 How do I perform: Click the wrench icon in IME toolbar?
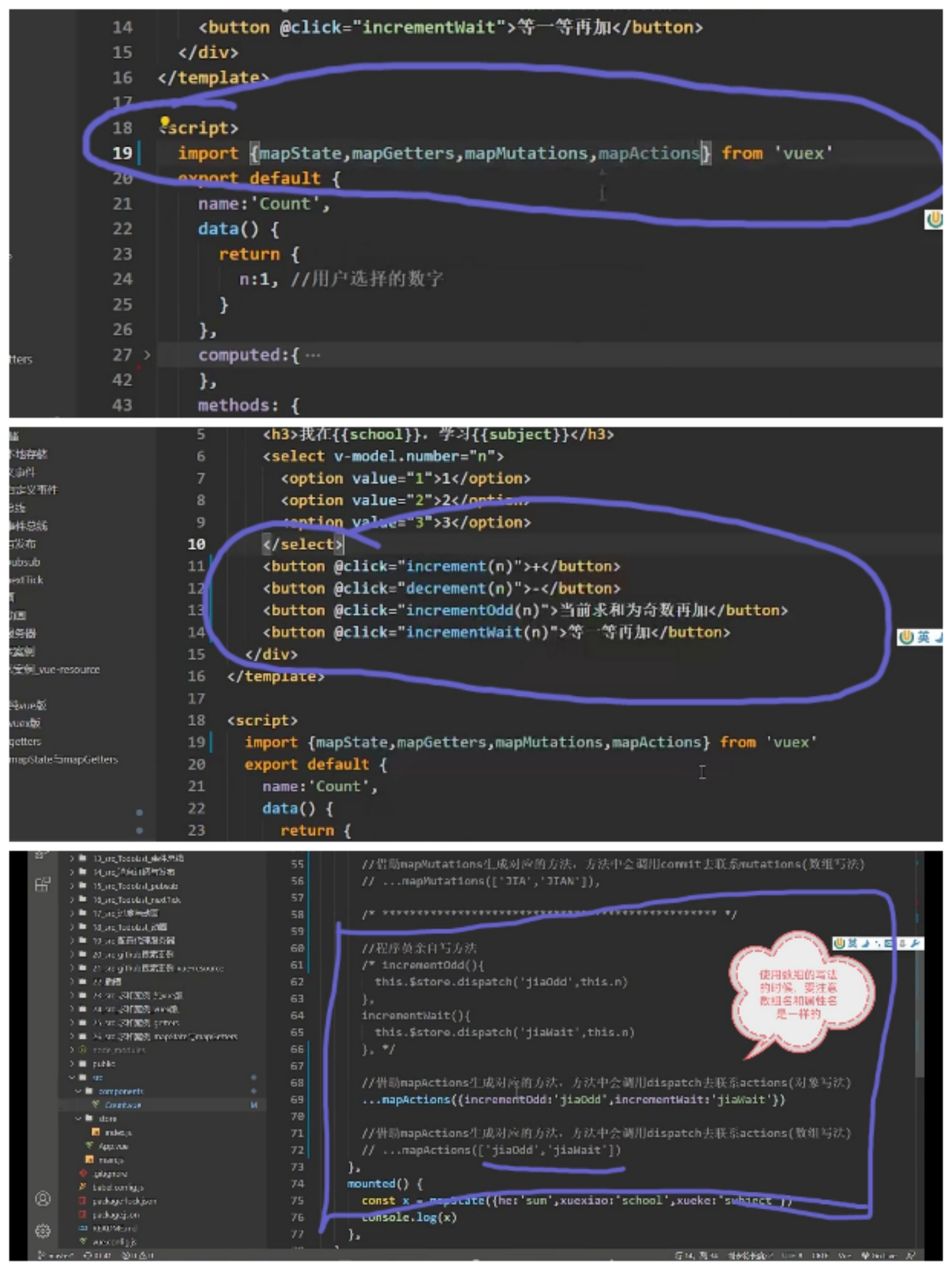coord(915,943)
